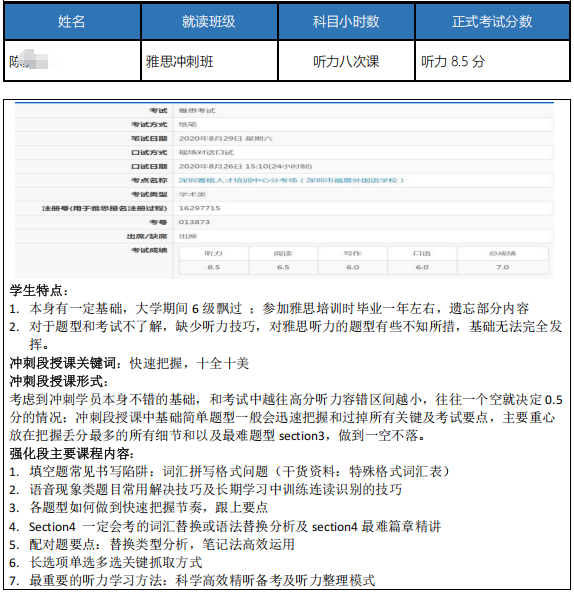574x597 pixels.
Task: Click the 笔试日期 row label
Action: tap(149, 139)
